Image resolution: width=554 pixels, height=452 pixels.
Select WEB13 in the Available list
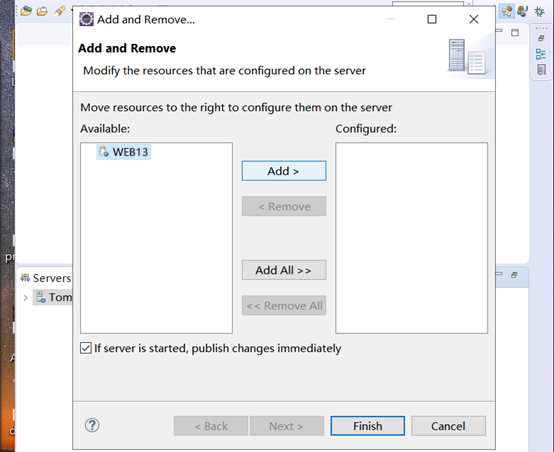tap(124, 152)
